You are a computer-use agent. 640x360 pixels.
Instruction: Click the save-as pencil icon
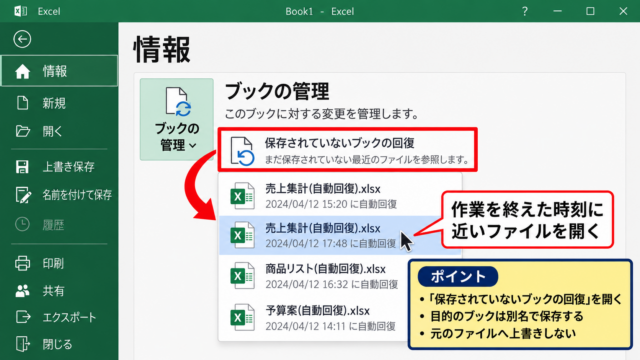click(x=23, y=195)
